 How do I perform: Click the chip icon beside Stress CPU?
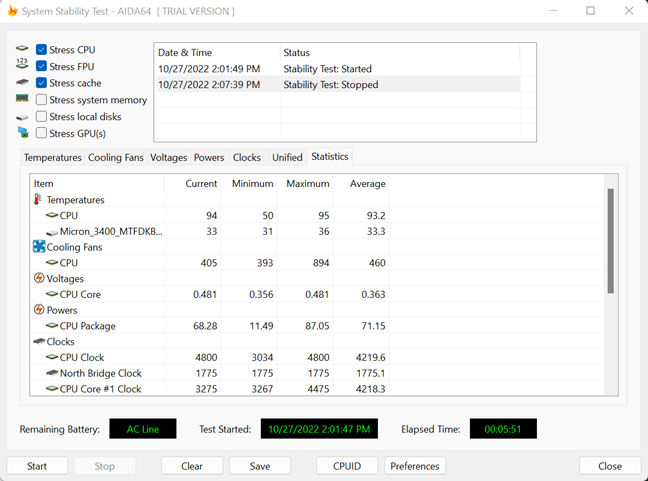pyautogui.click(x=22, y=49)
